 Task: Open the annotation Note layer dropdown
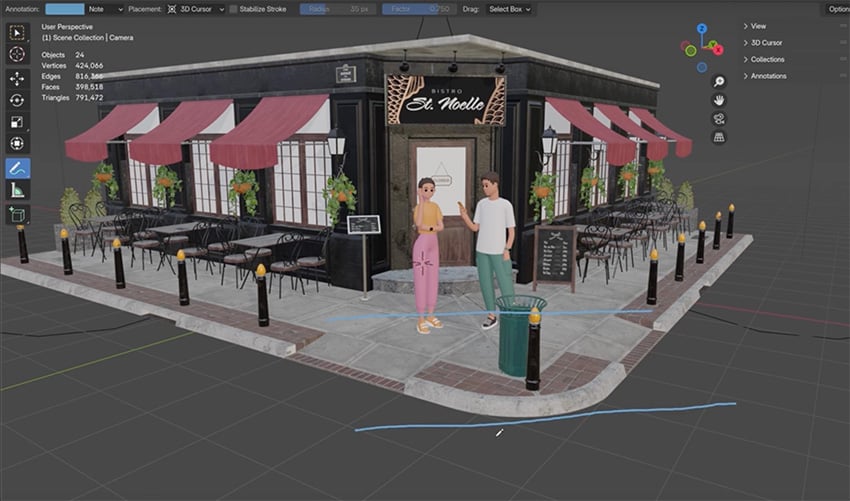[107, 9]
